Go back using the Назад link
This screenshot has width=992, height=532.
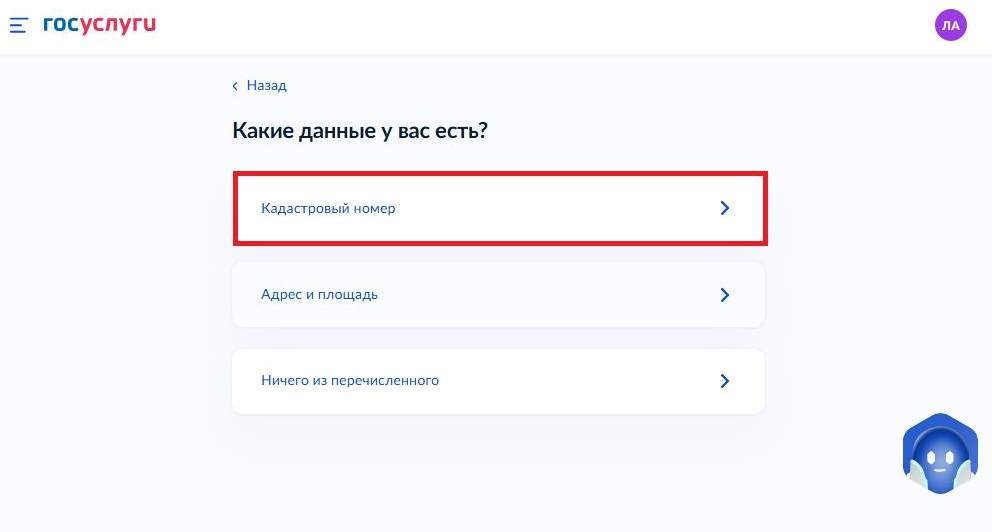click(266, 86)
